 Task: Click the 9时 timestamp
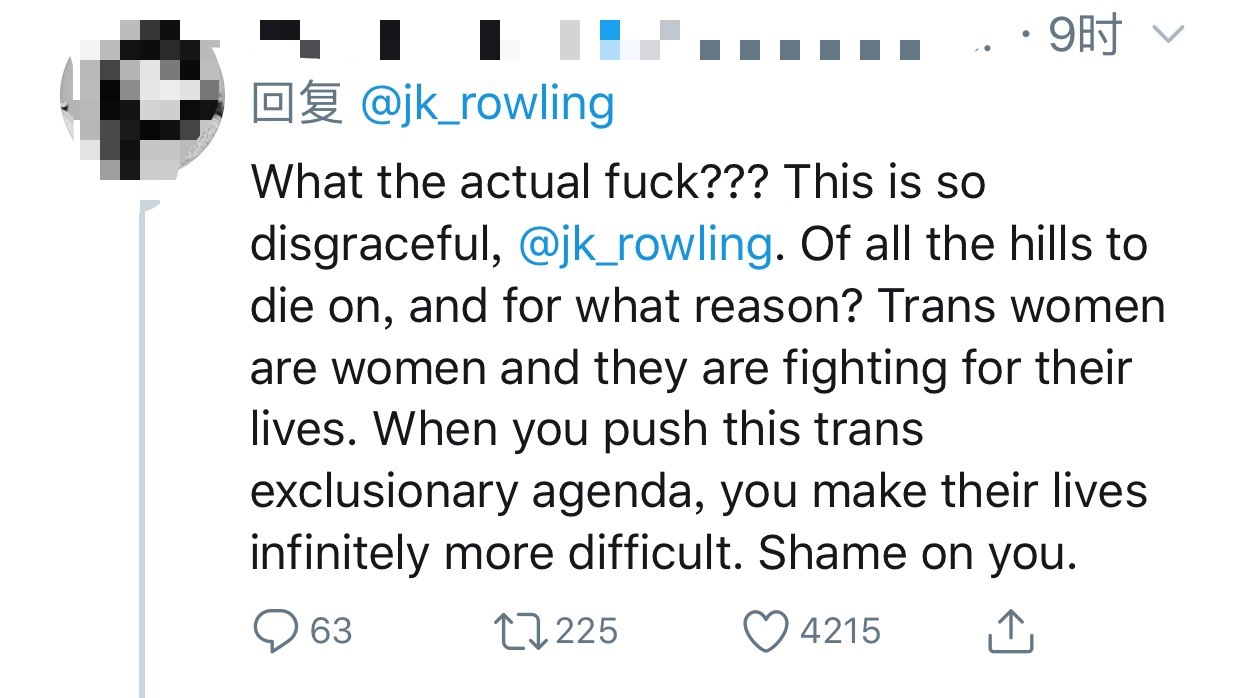coord(1085,38)
